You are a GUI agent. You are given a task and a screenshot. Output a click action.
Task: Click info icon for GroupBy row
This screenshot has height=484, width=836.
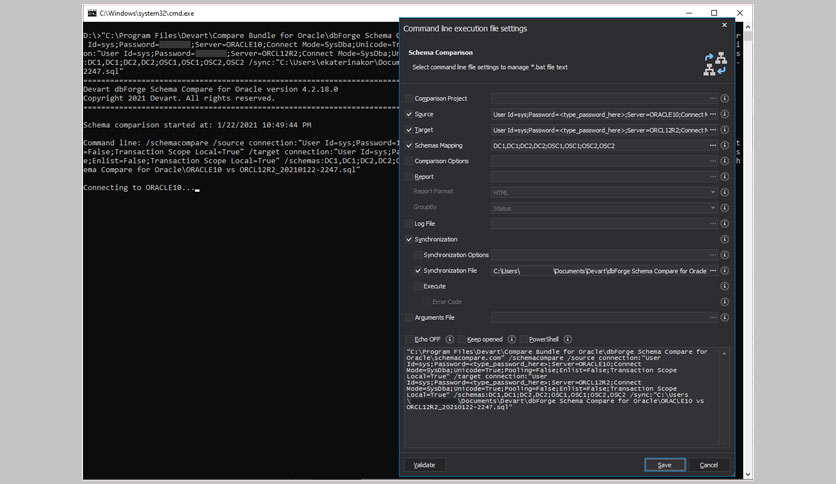(725, 208)
